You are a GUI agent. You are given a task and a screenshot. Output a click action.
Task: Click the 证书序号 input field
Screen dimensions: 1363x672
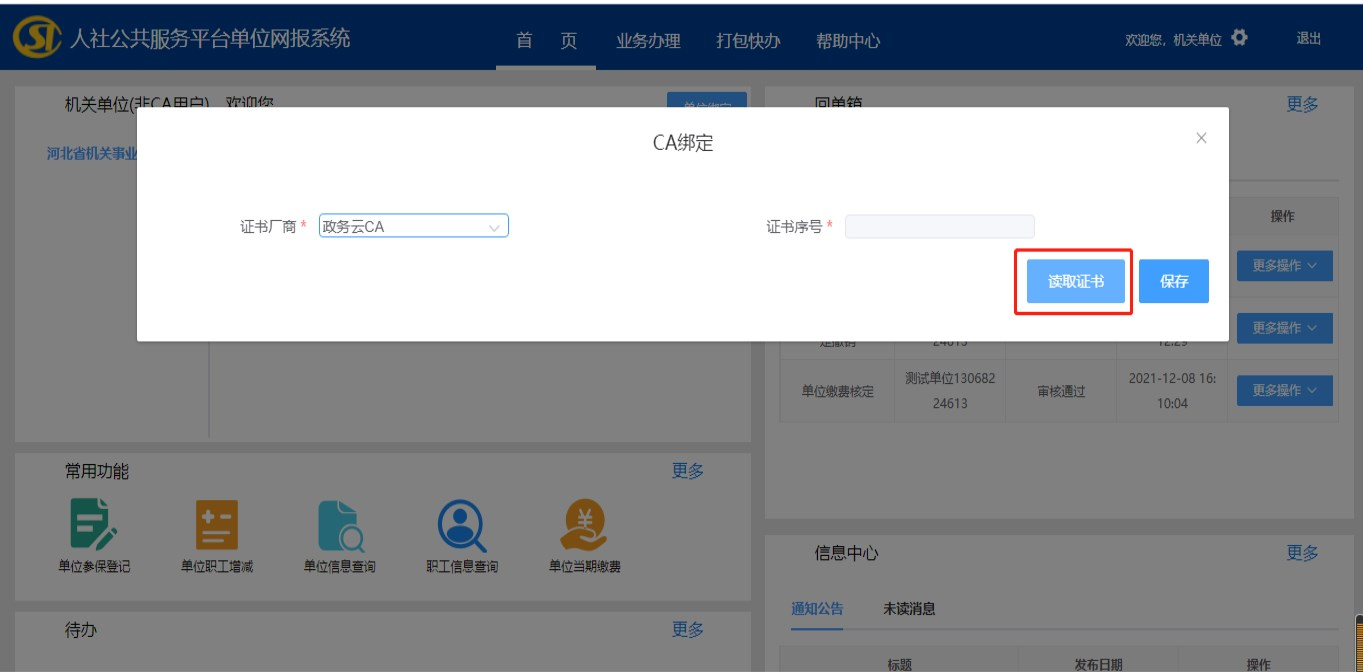point(939,227)
